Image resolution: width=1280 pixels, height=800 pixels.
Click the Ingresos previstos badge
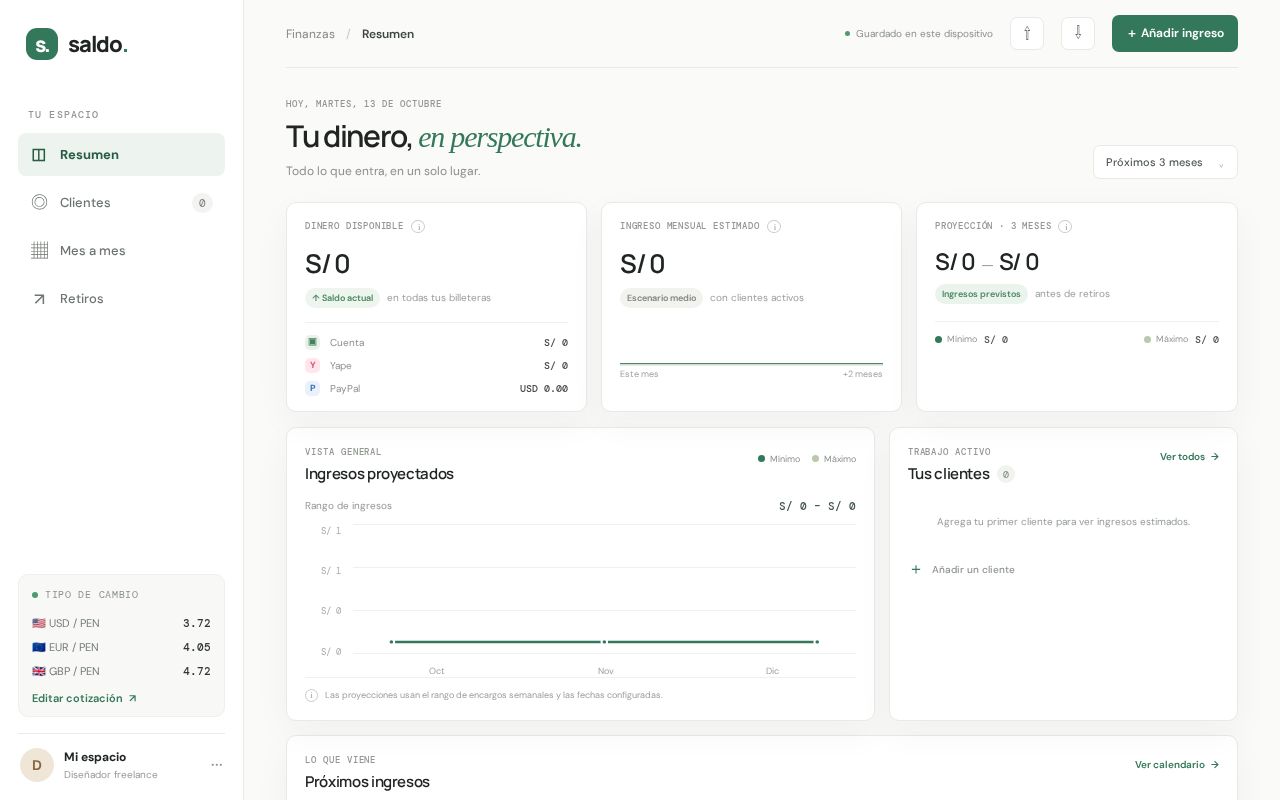coord(981,294)
